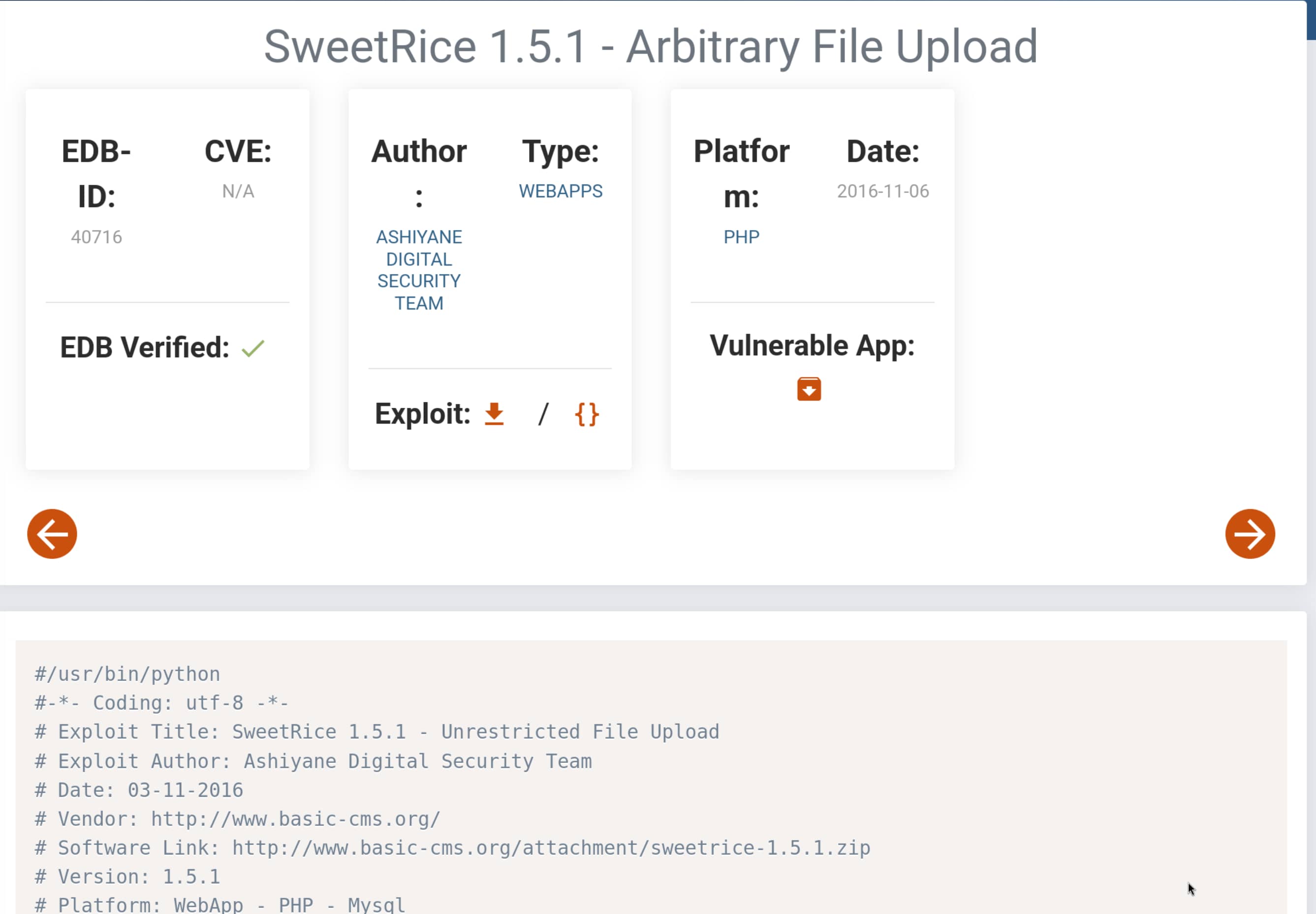
Task: Go to next exploit with right arrow
Action: point(1250,534)
